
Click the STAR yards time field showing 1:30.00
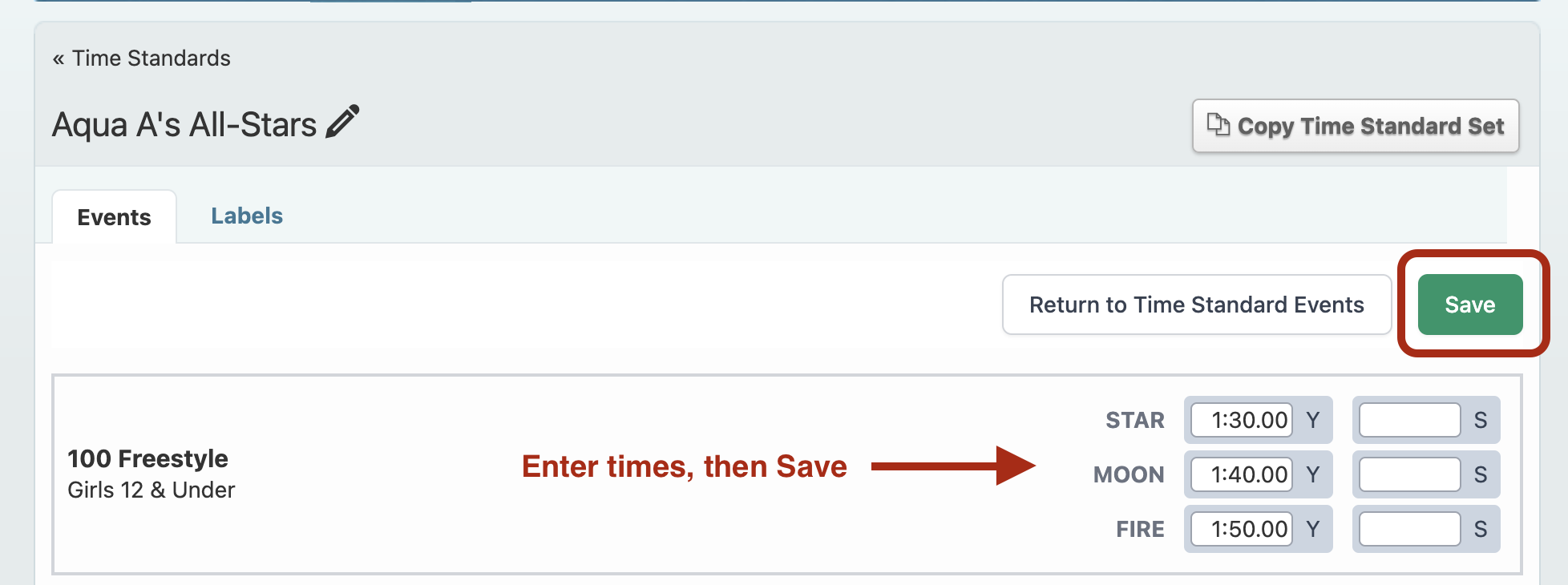[1242, 420]
